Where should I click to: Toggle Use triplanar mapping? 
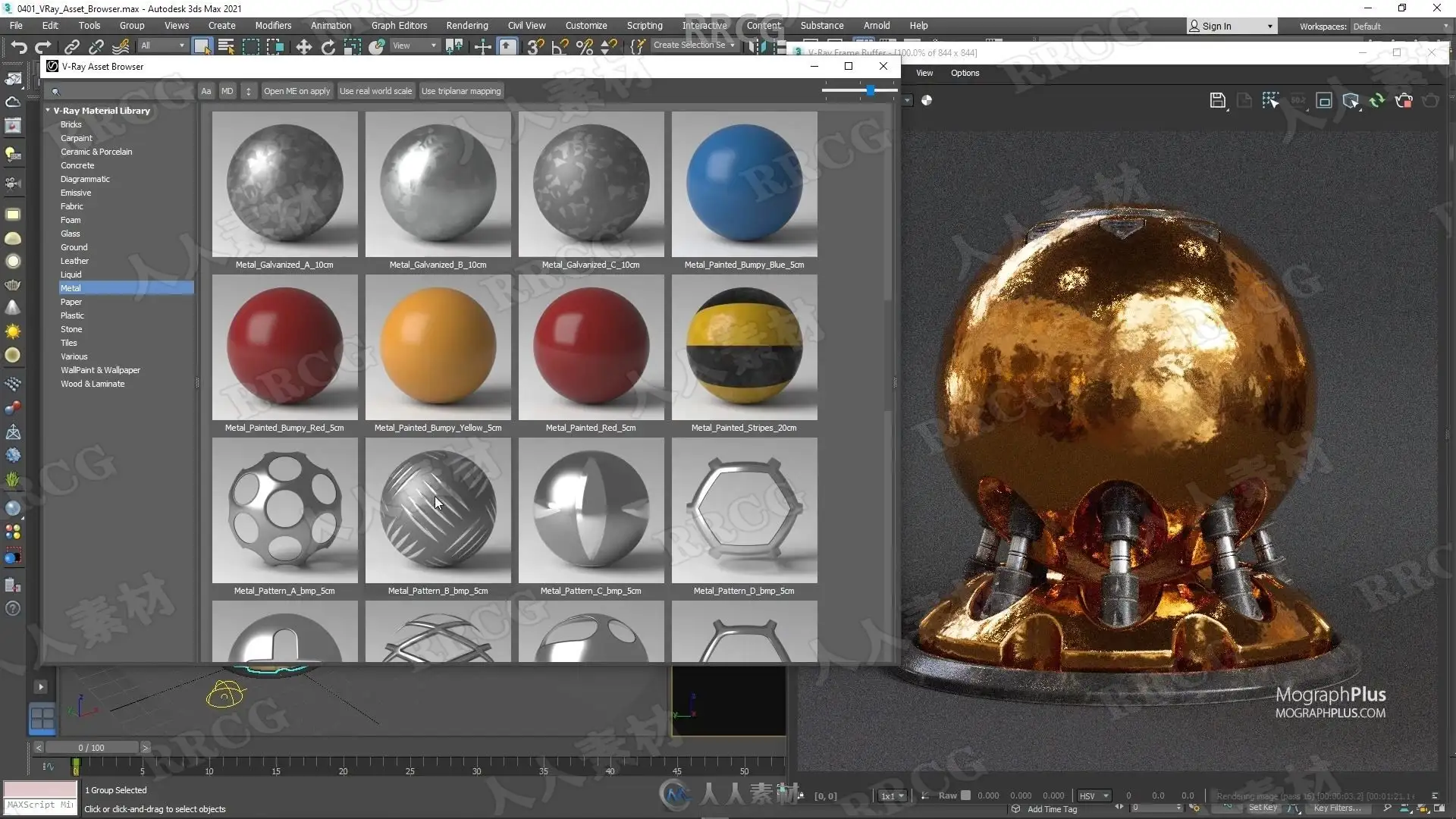click(x=461, y=91)
